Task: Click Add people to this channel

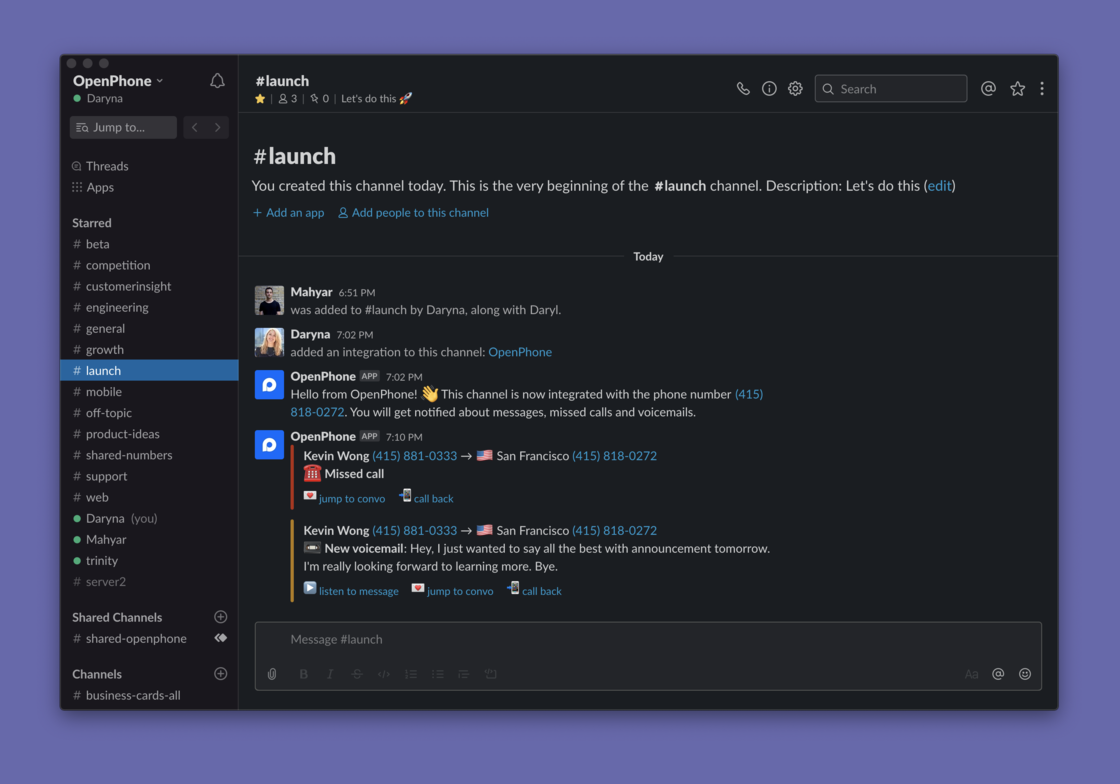Action: coord(414,213)
